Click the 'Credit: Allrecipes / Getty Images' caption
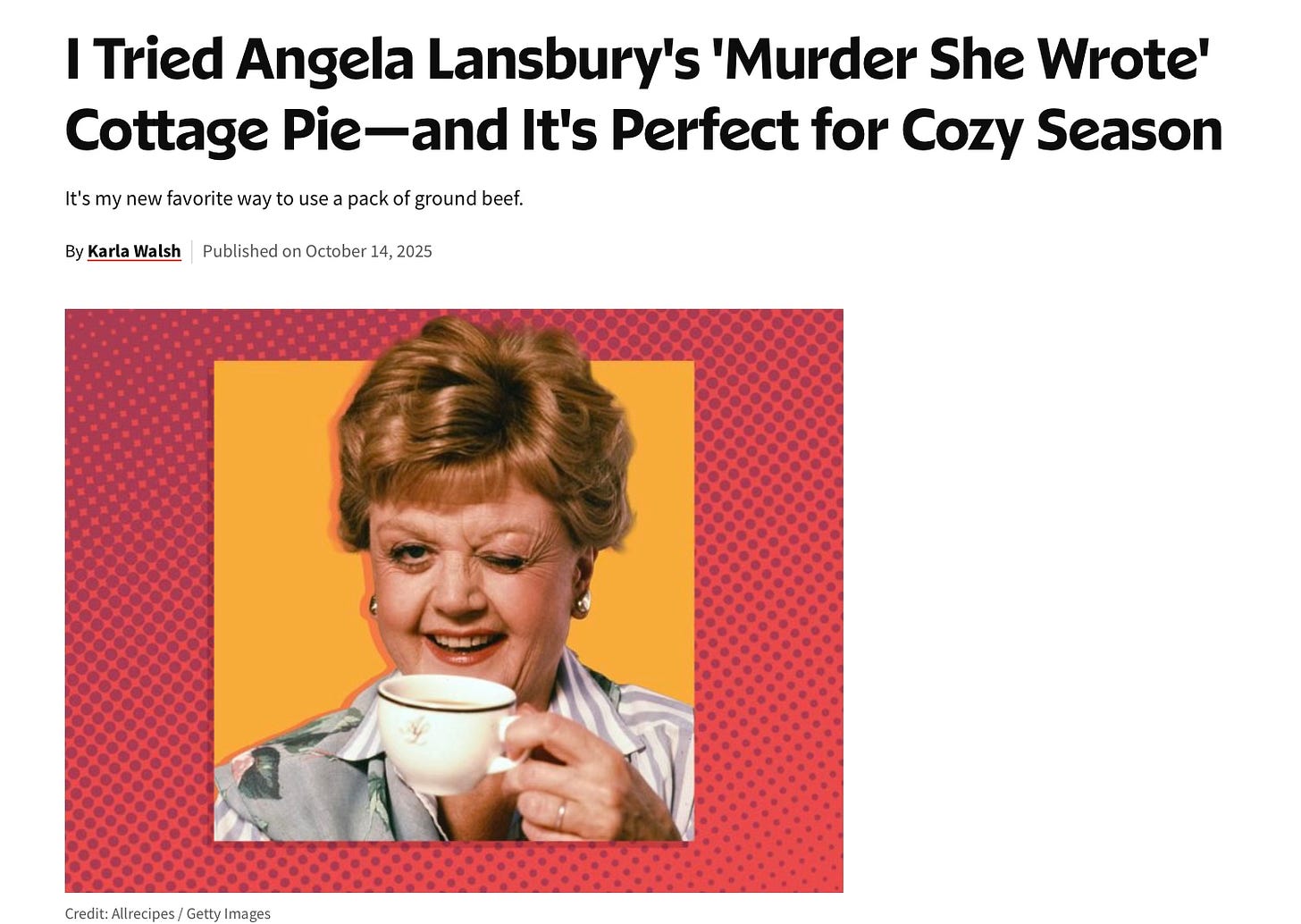Image resolution: width=1301 pixels, height=924 pixels. (x=168, y=913)
